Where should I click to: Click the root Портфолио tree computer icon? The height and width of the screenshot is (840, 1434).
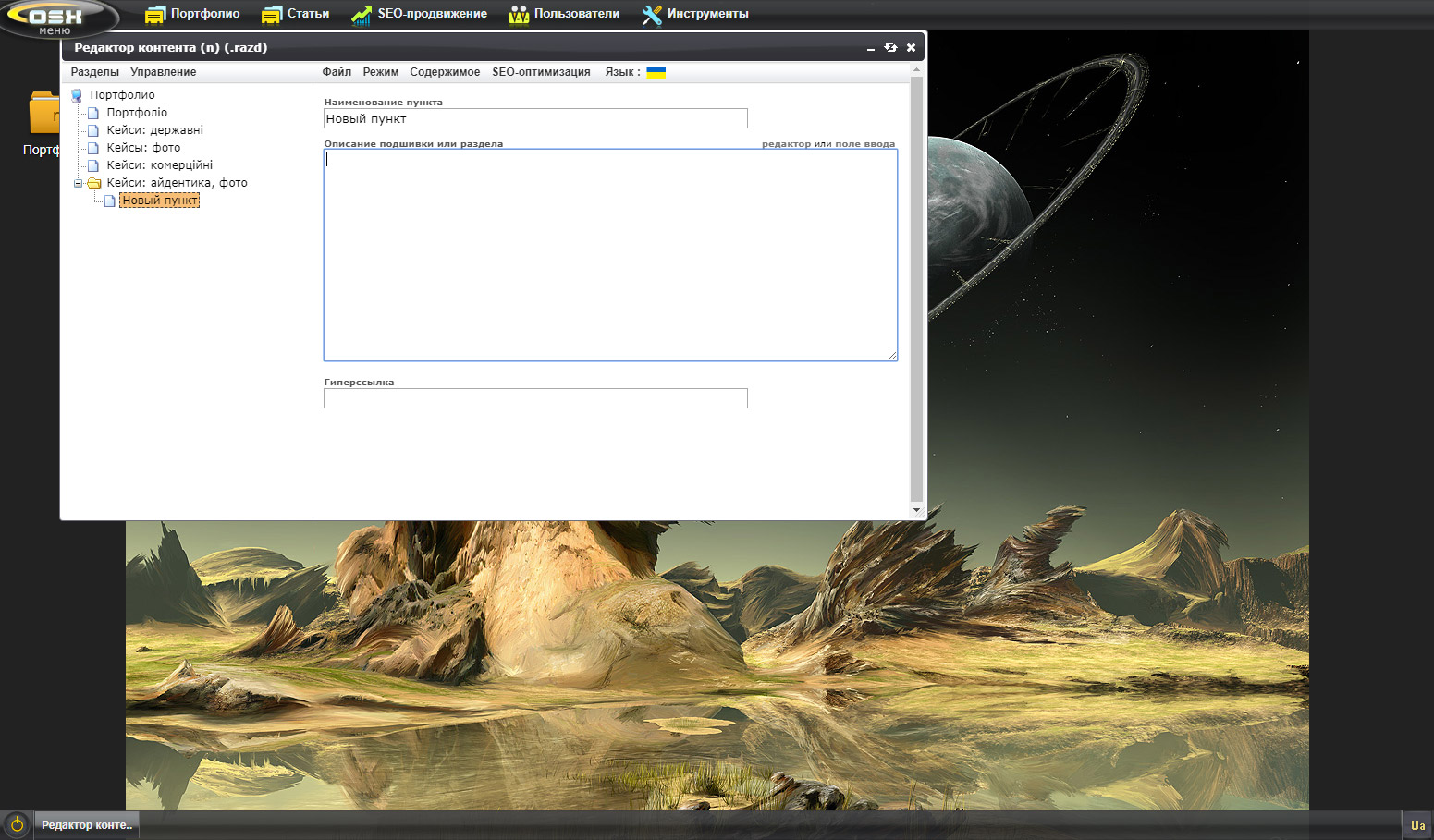tap(77, 95)
